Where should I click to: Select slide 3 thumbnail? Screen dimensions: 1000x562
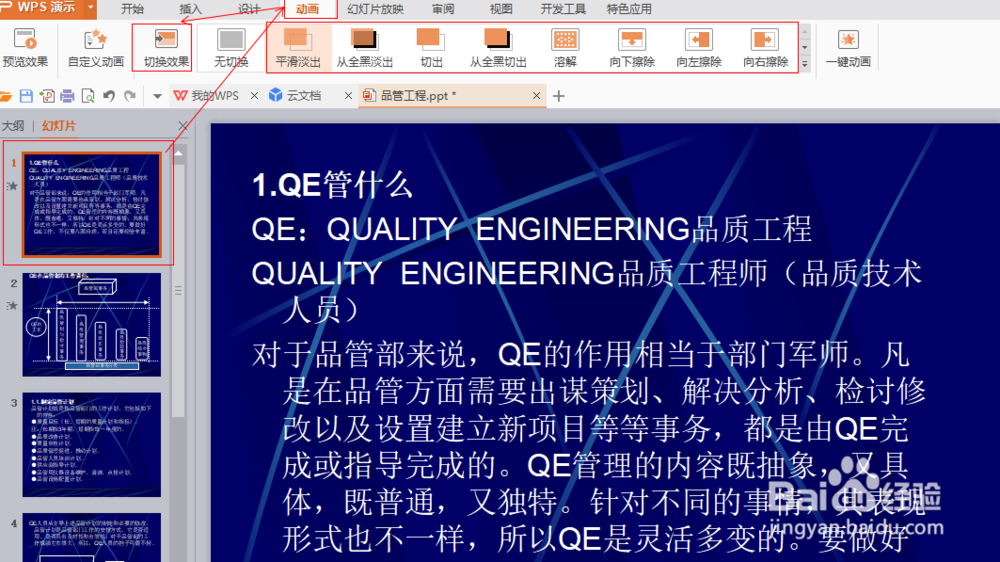click(x=91, y=445)
